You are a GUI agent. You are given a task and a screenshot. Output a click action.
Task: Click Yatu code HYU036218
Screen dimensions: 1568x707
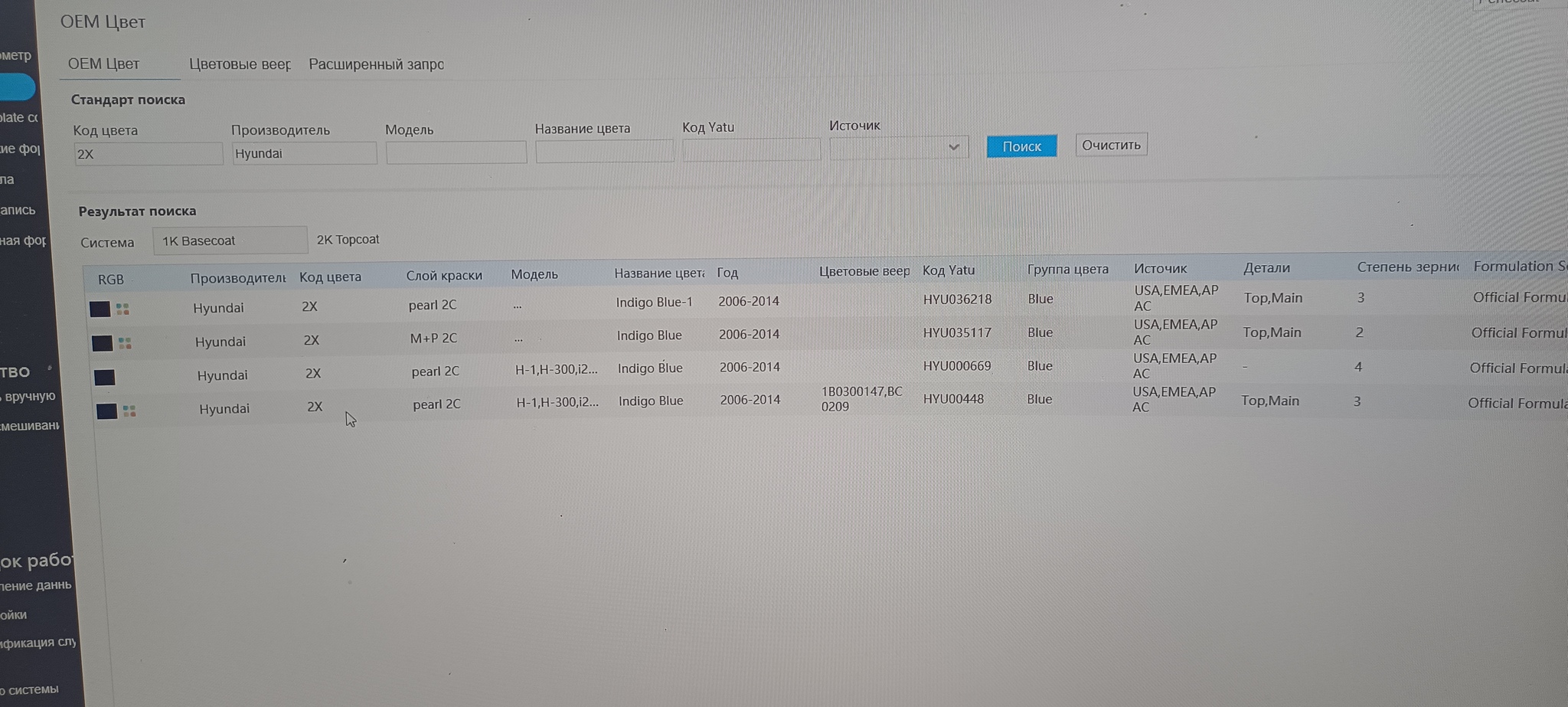[957, 299]
